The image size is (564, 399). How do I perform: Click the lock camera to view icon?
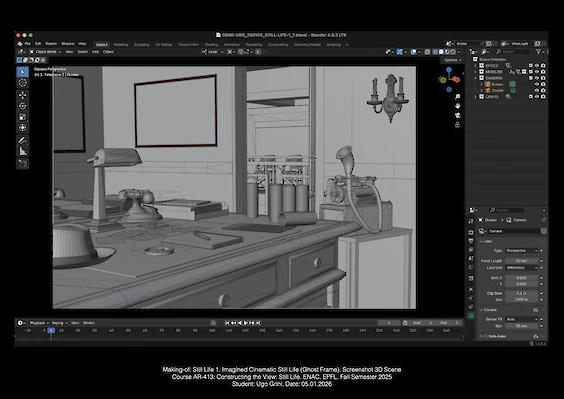click(x=457, y=124)
